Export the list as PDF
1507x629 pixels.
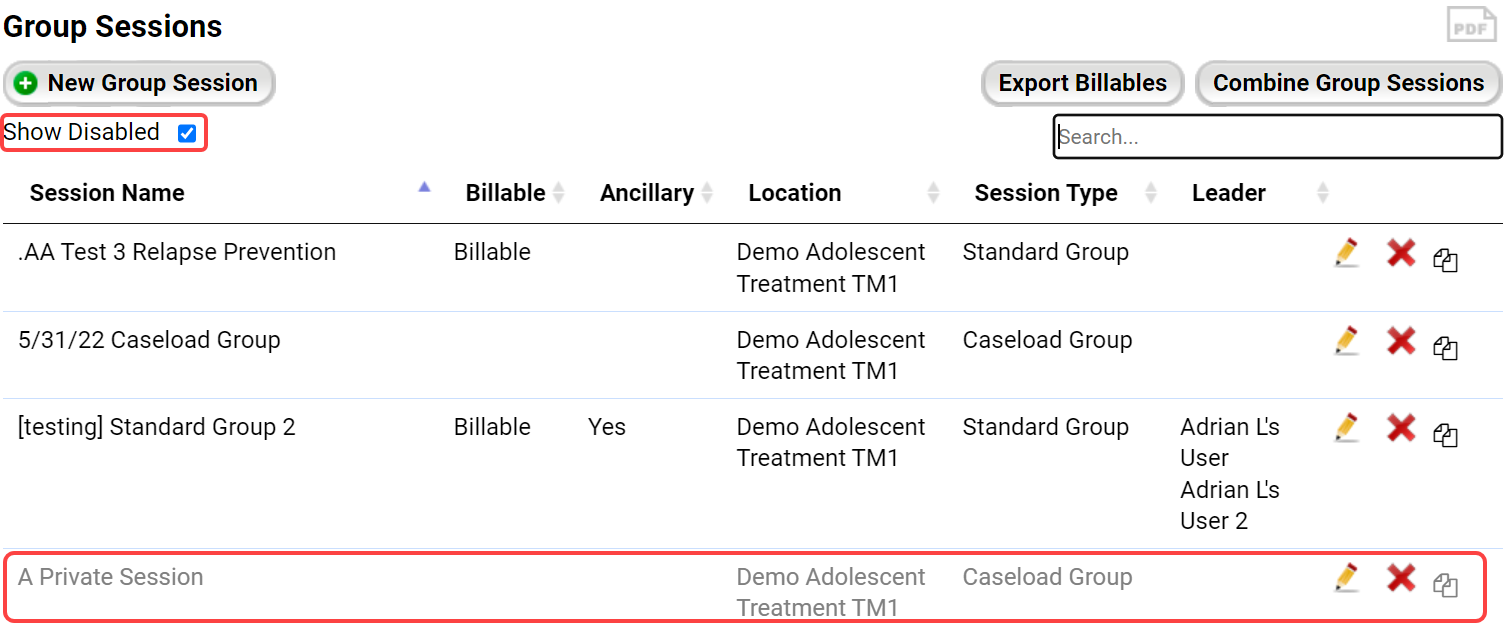pyautogui.click(x=1471, y=25)
